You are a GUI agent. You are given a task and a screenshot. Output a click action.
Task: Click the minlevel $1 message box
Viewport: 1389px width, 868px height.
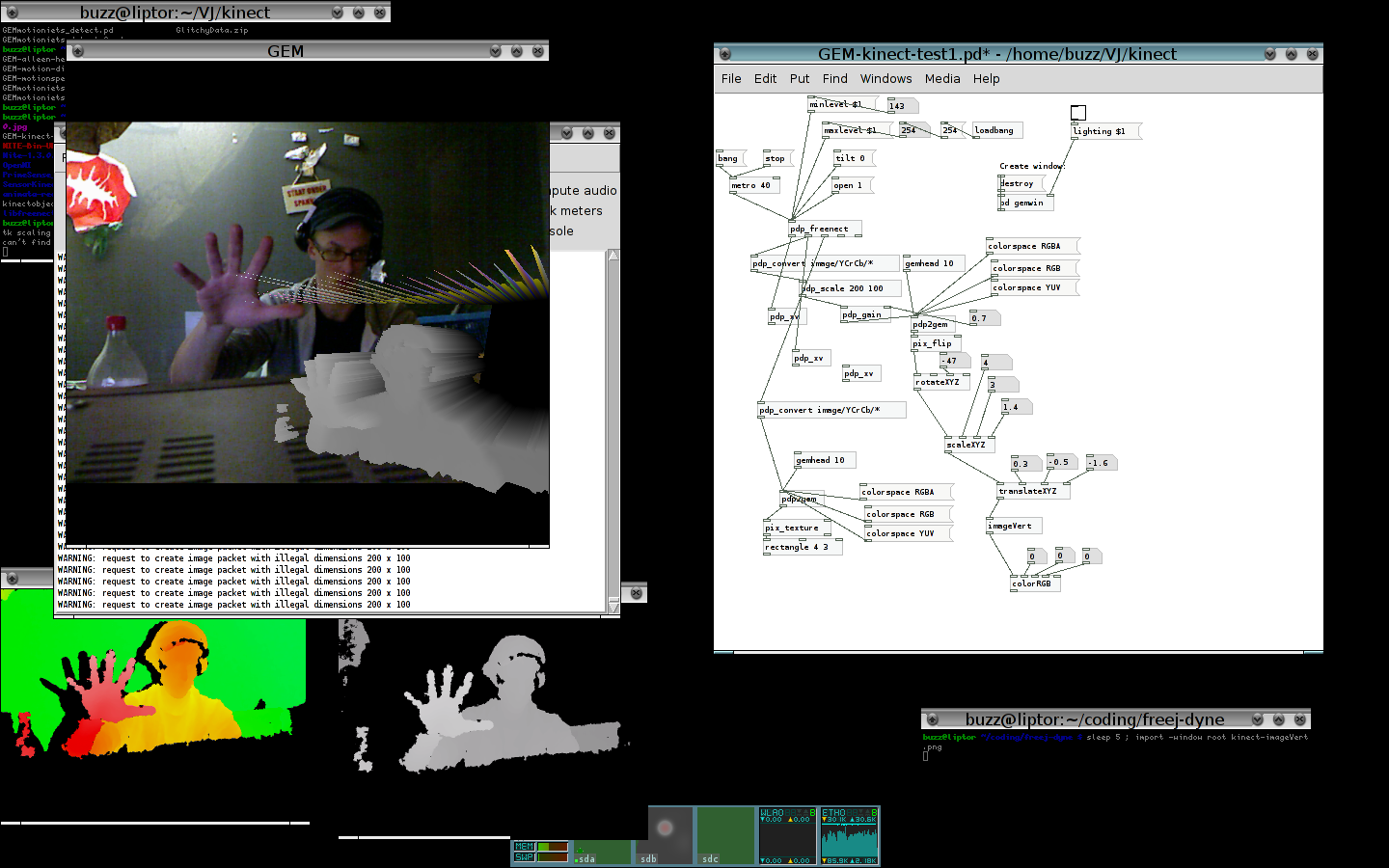coord(844,104)
